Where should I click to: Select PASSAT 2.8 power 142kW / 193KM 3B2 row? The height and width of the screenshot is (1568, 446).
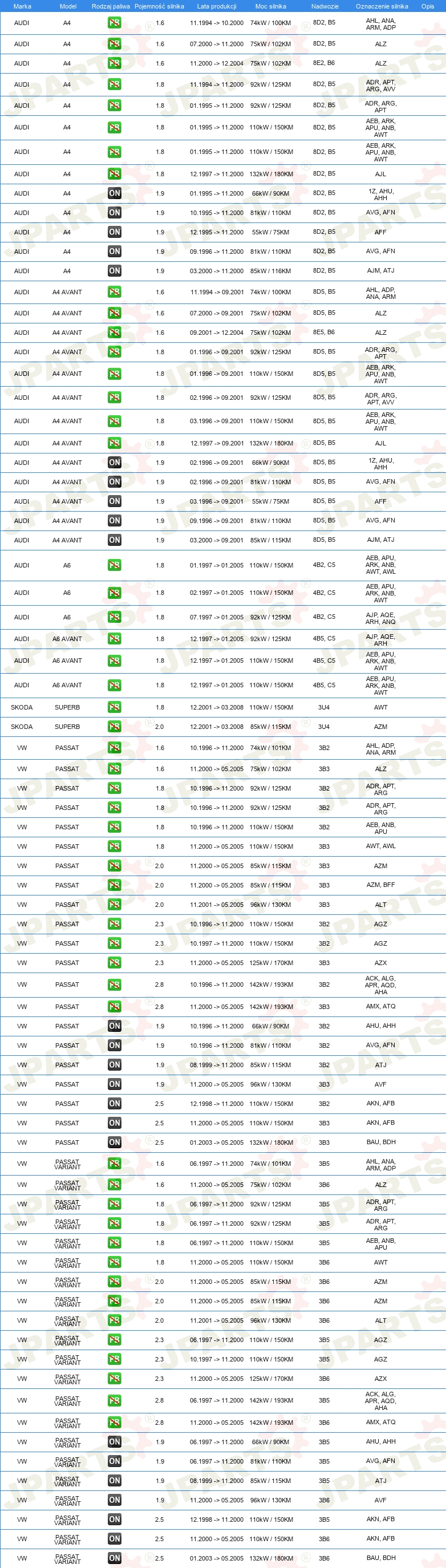[x=271, y=984]
